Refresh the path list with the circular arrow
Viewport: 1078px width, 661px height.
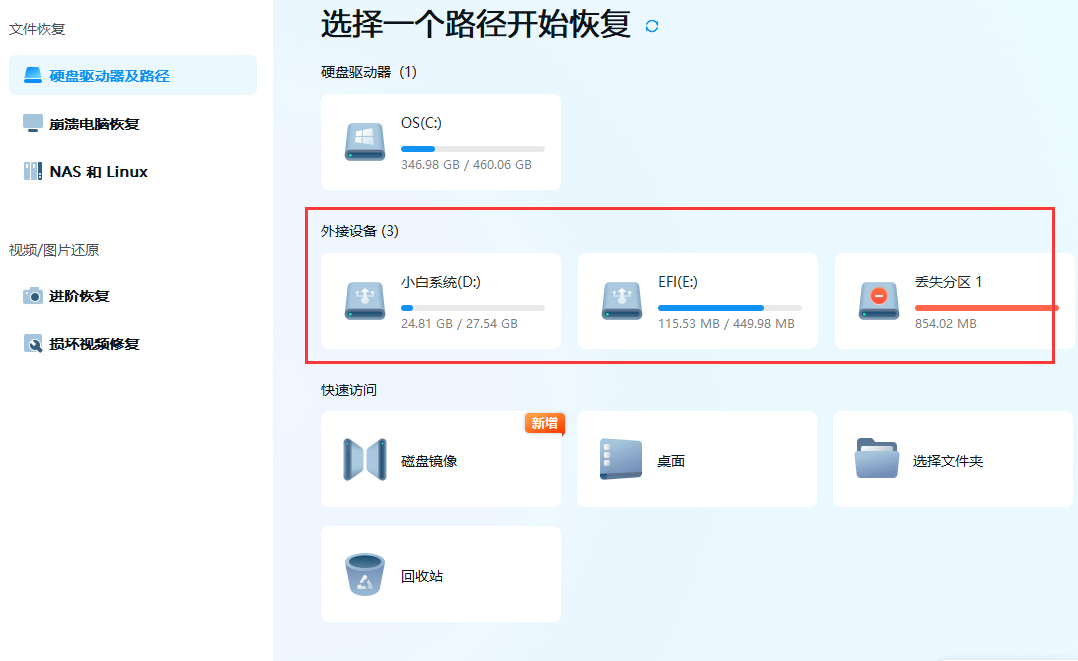pyautogui.click(x=651, y=27)
